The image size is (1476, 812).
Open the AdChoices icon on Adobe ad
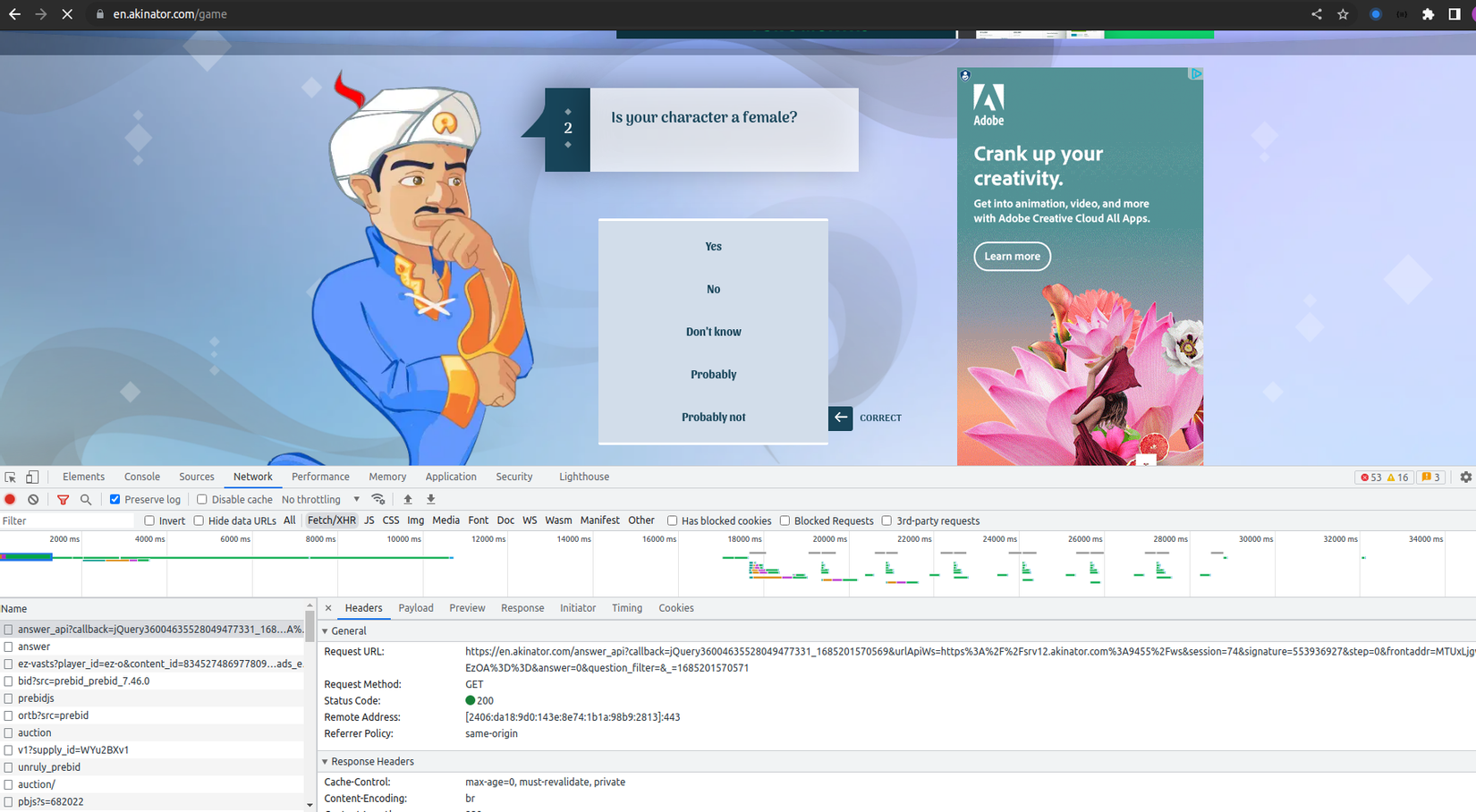pyautogui.click(x=1196, y=74)
